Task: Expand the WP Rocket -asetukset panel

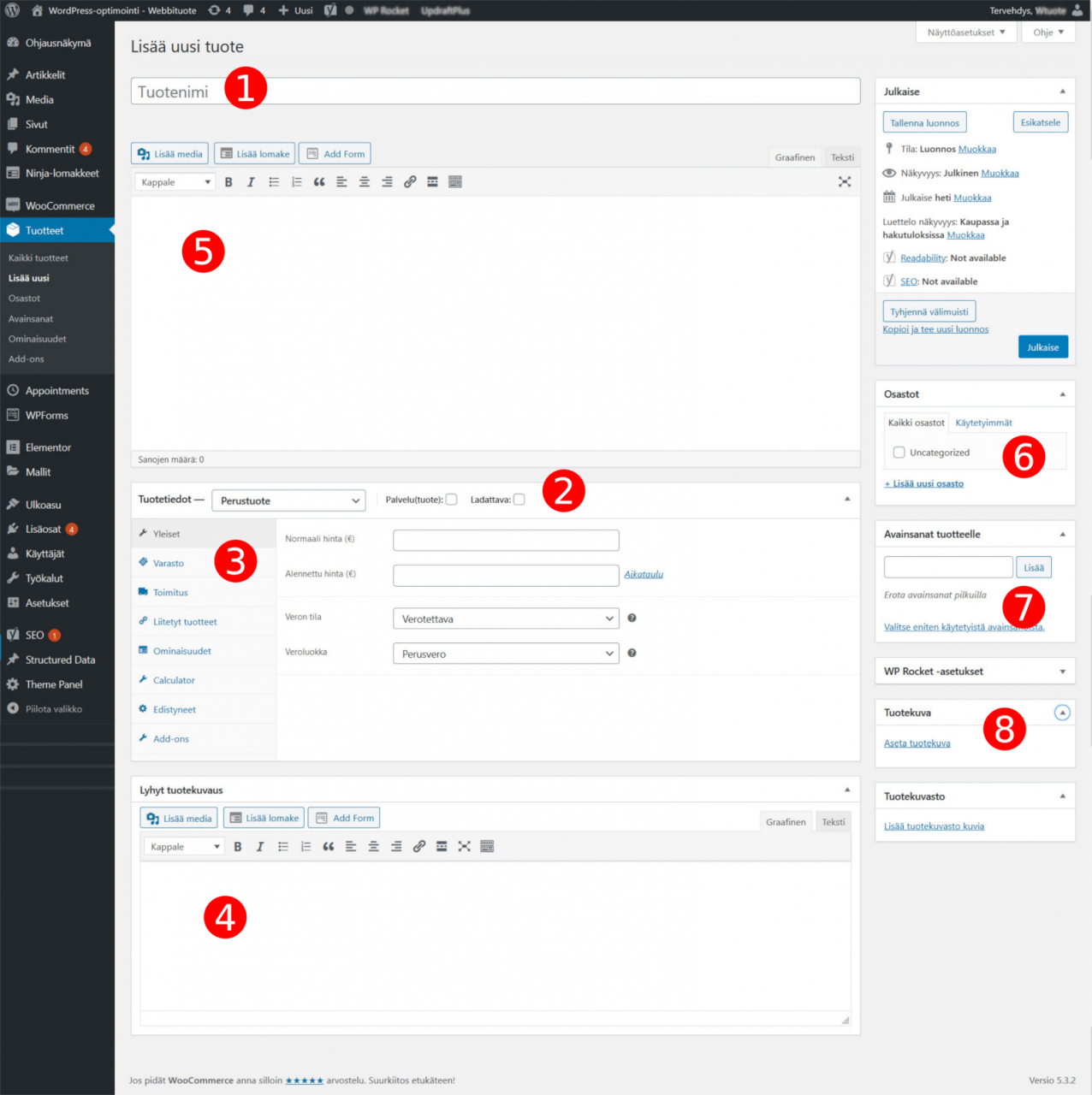Action: tap(1062, 672)
